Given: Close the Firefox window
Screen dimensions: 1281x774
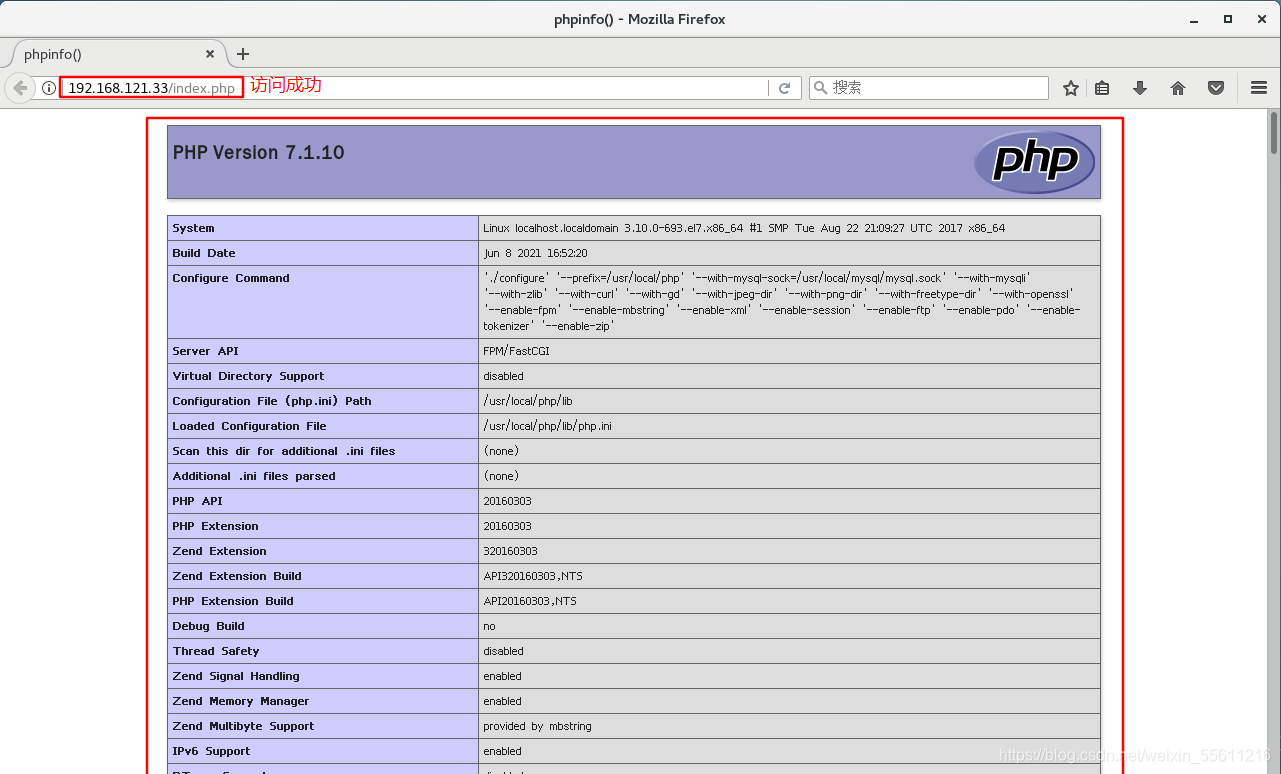Looking at the screenshot, I should click(1262, 19).
